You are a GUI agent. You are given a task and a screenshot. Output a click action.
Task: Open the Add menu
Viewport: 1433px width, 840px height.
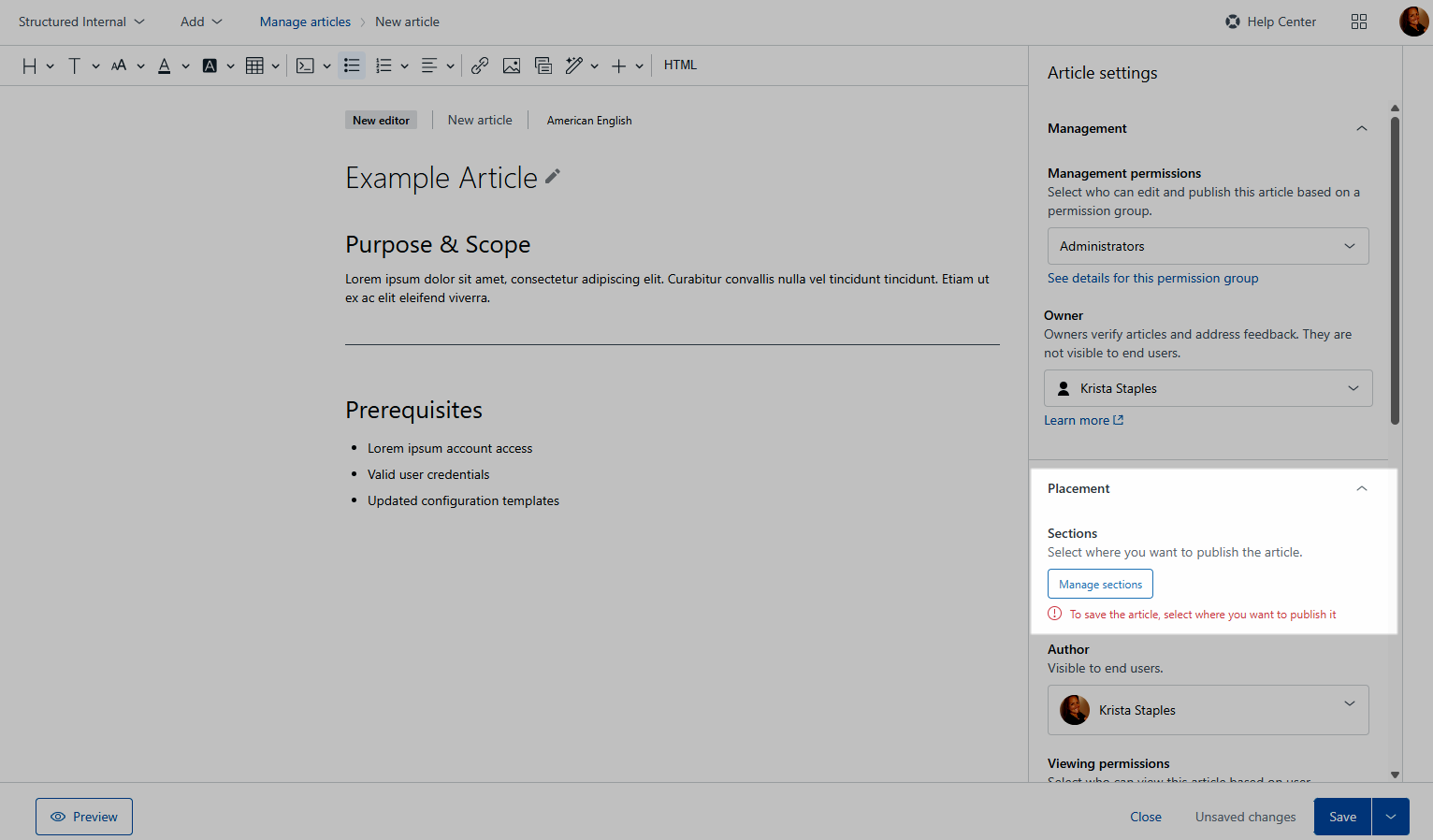[201, 22]
